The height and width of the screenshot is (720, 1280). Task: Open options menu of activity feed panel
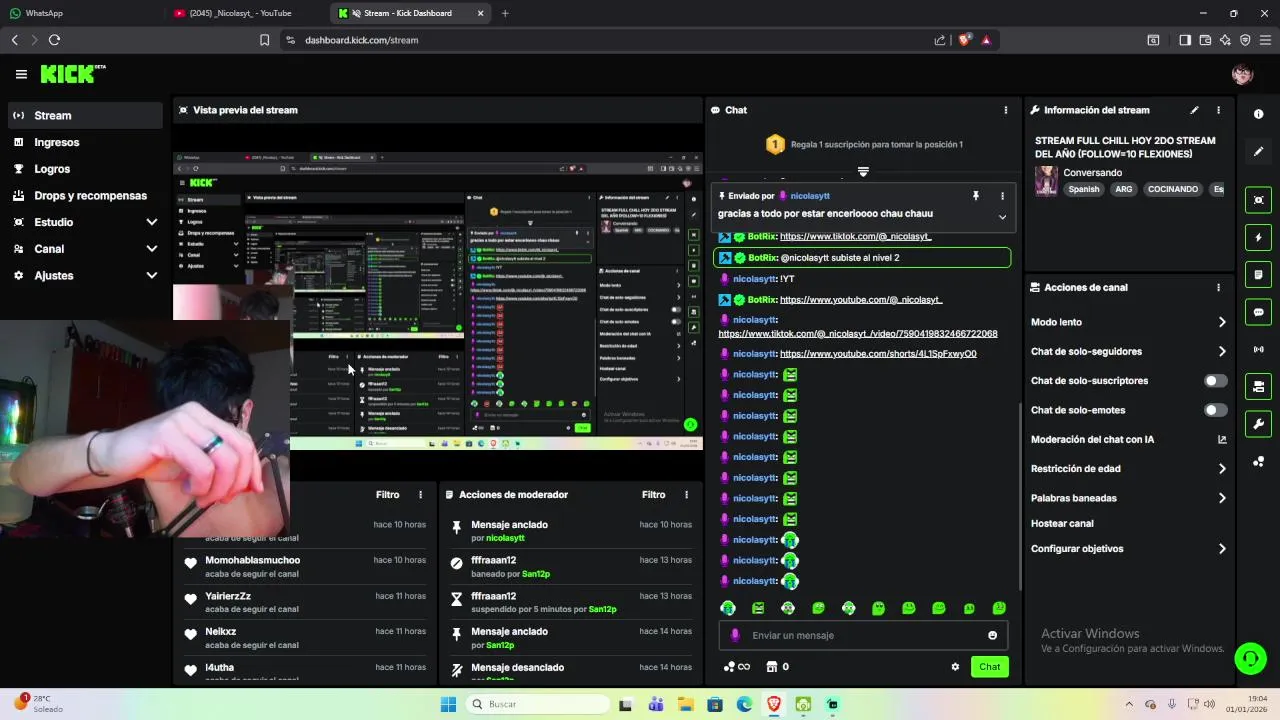coord(420,495)
